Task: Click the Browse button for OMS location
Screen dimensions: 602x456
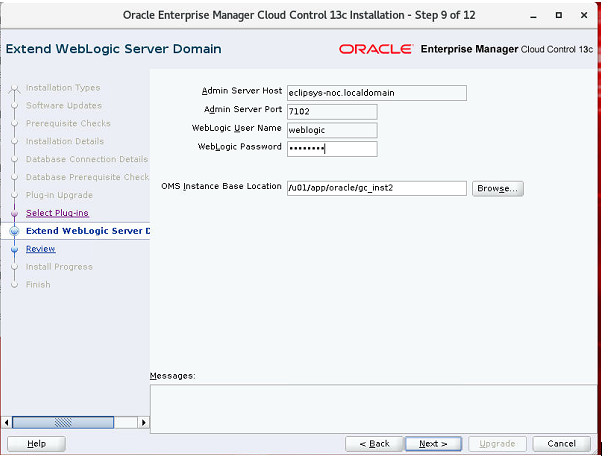Action: point(497,188)
